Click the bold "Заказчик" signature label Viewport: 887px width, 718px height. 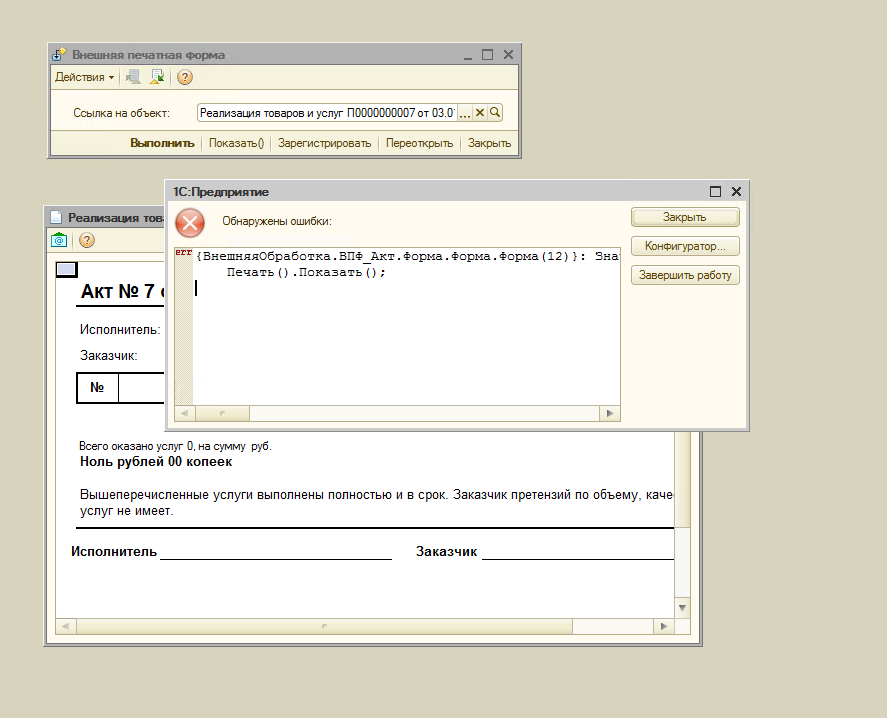click(x=446, y=552)
